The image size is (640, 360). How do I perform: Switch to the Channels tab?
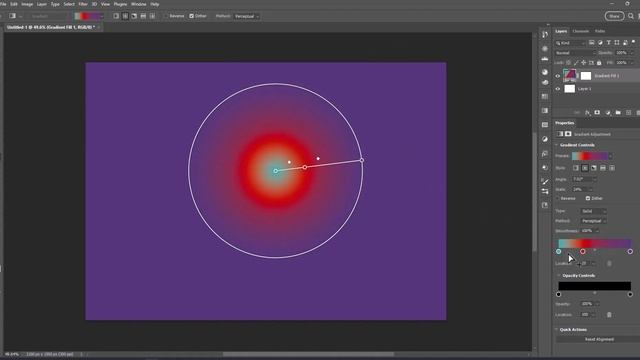(580, 31)
